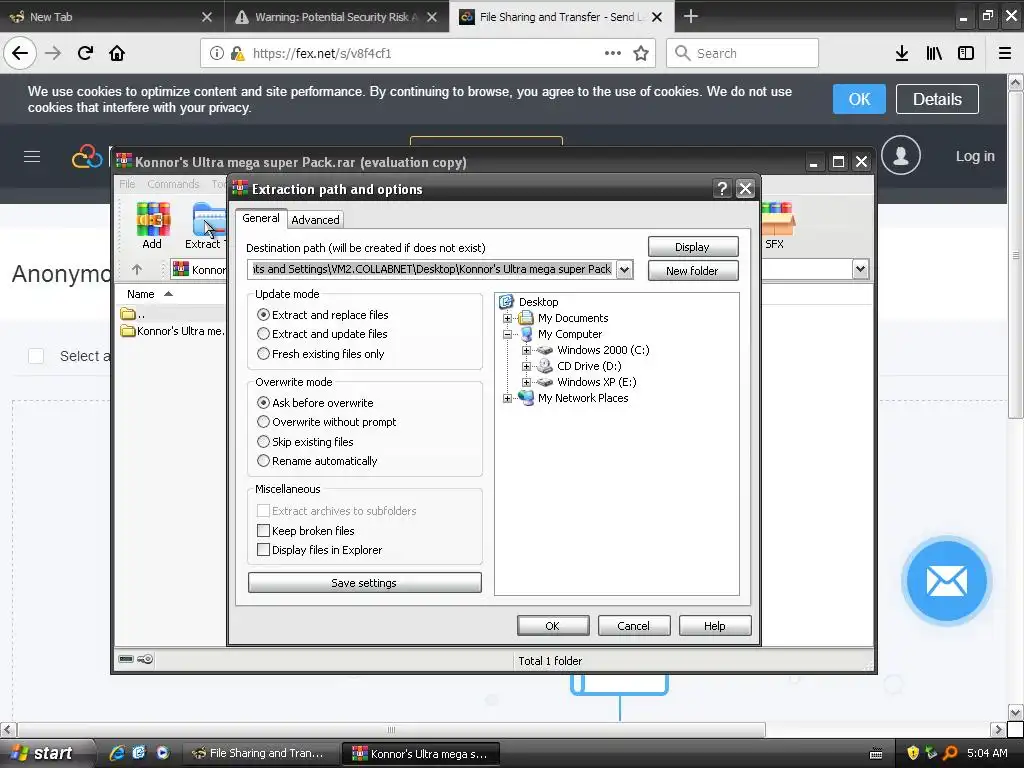Expand My Network Places node
This screenshot has height=768, width=1024.
[507, 398]
